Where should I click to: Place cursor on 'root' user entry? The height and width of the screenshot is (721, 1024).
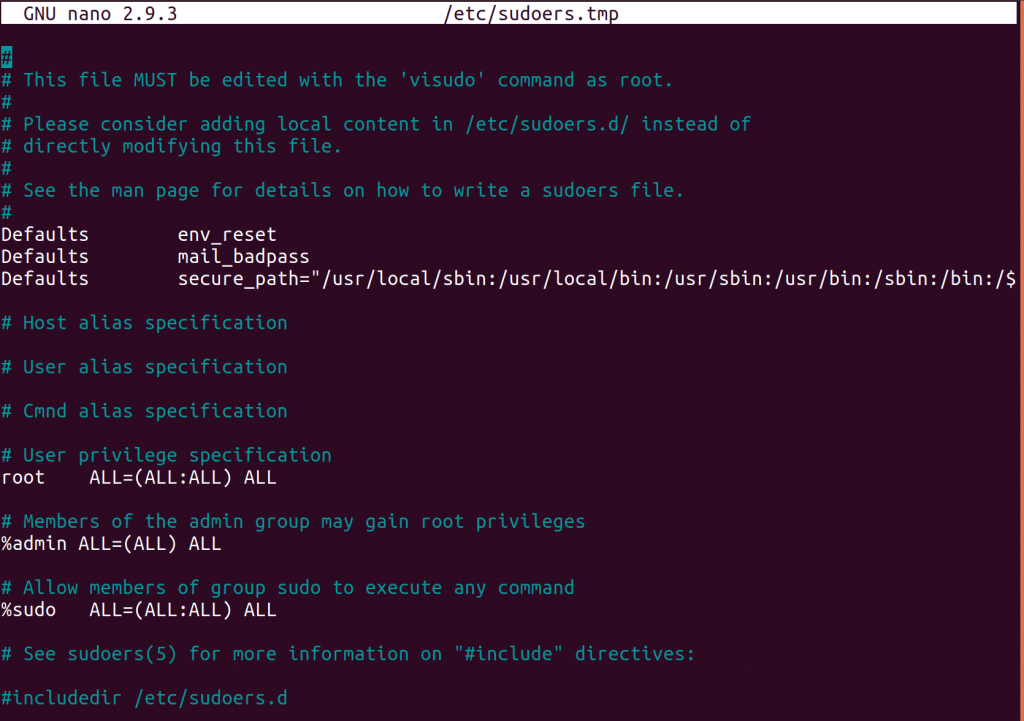click(24, 477)
